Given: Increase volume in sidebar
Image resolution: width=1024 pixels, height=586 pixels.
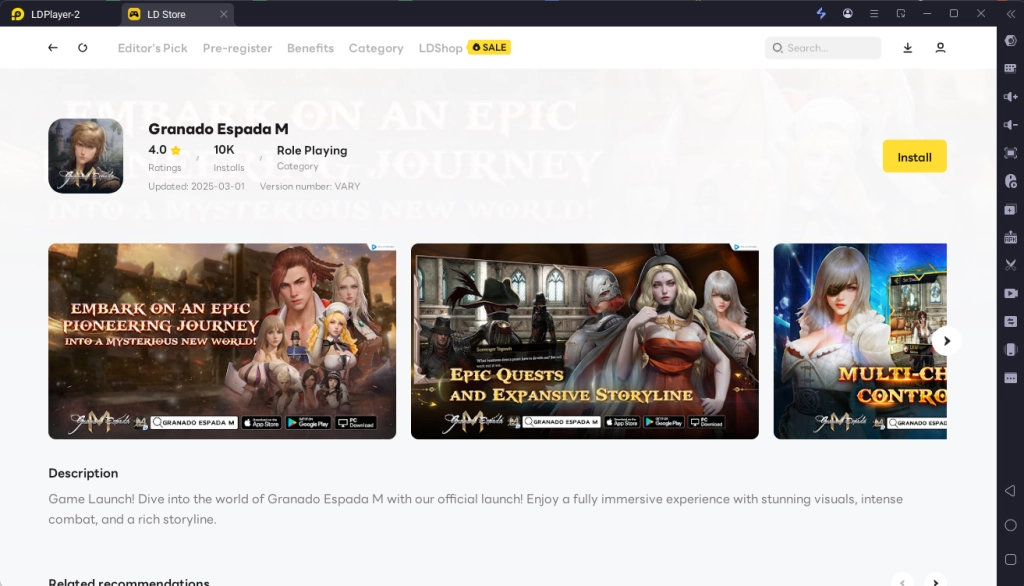Looking at the screenshot, I should [1011, 97].
